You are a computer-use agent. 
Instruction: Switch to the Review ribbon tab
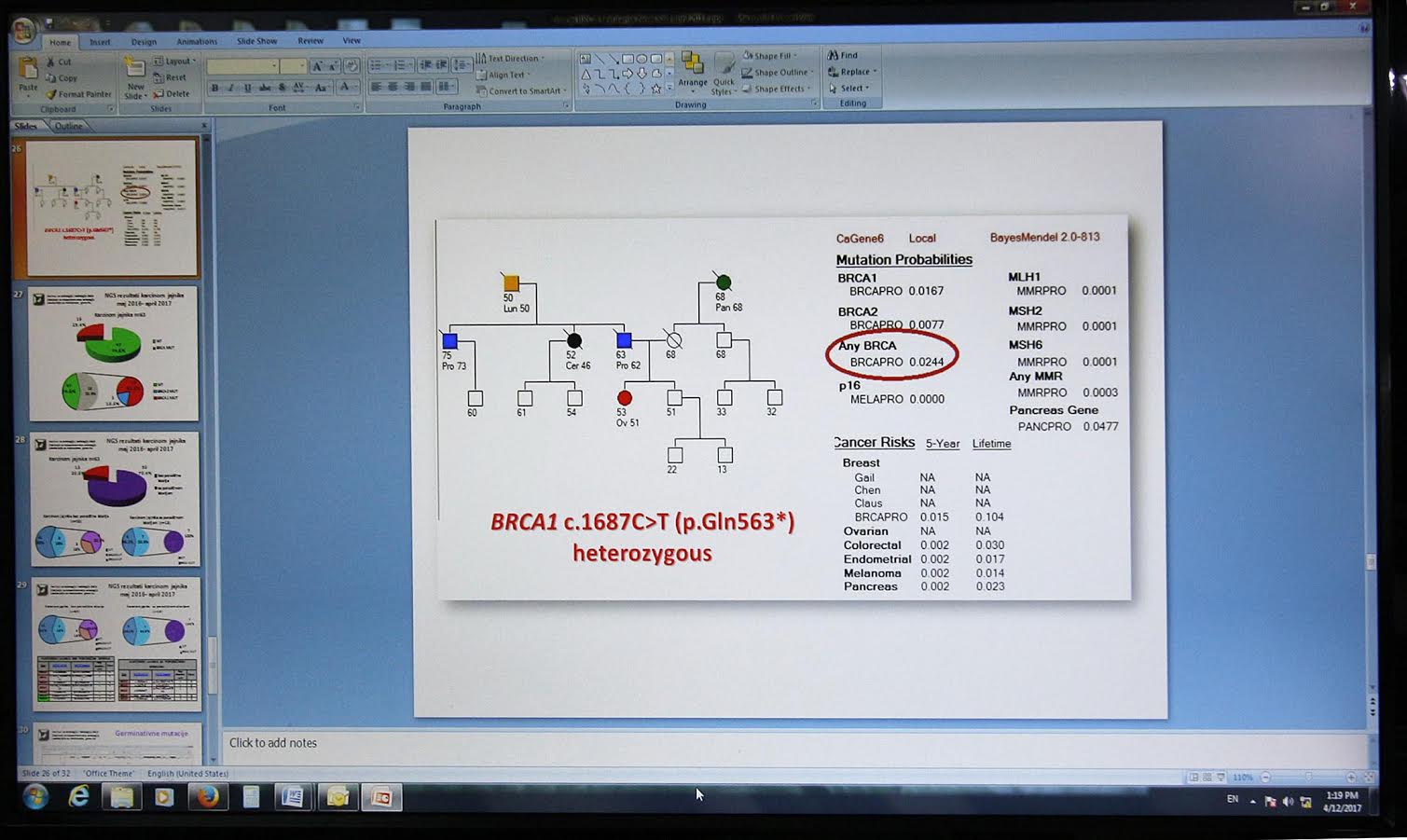[x=310, y=41]
